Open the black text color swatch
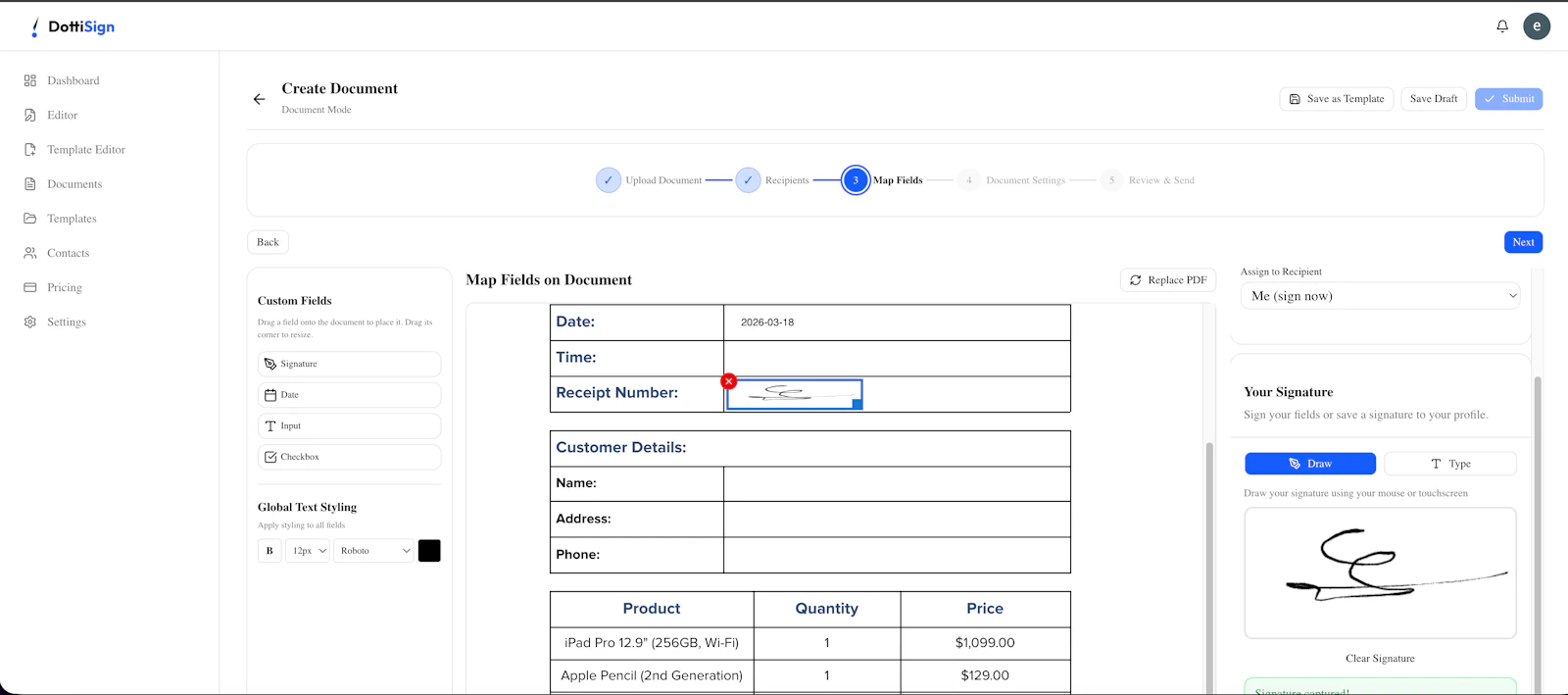 tap(429, 551)
